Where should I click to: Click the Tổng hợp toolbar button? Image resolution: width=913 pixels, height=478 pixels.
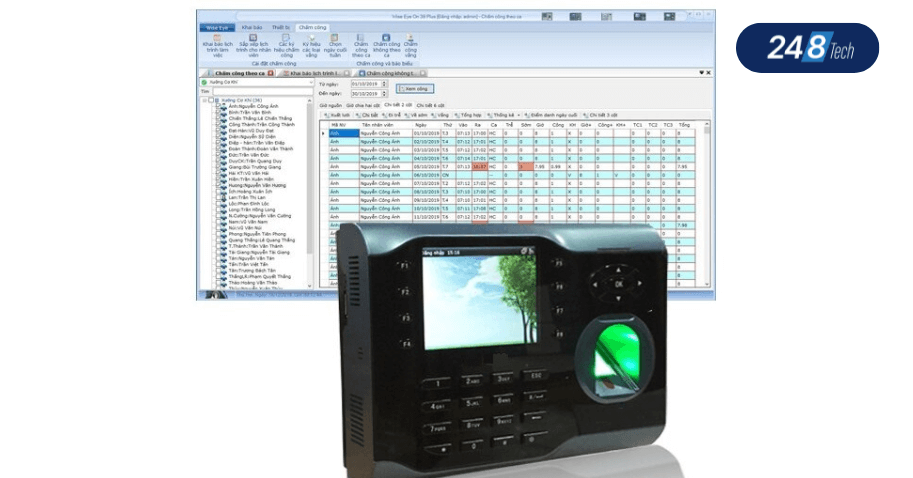(468, 115)
